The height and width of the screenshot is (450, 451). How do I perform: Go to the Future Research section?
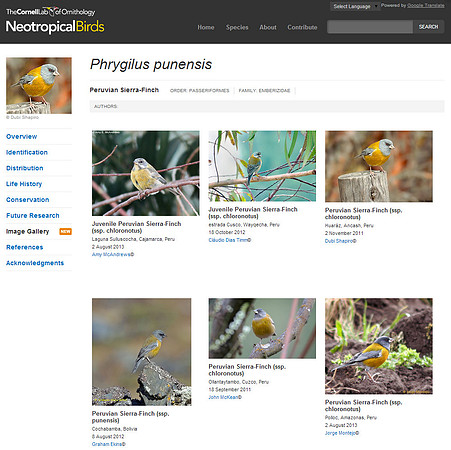click(x=33, y=216)
